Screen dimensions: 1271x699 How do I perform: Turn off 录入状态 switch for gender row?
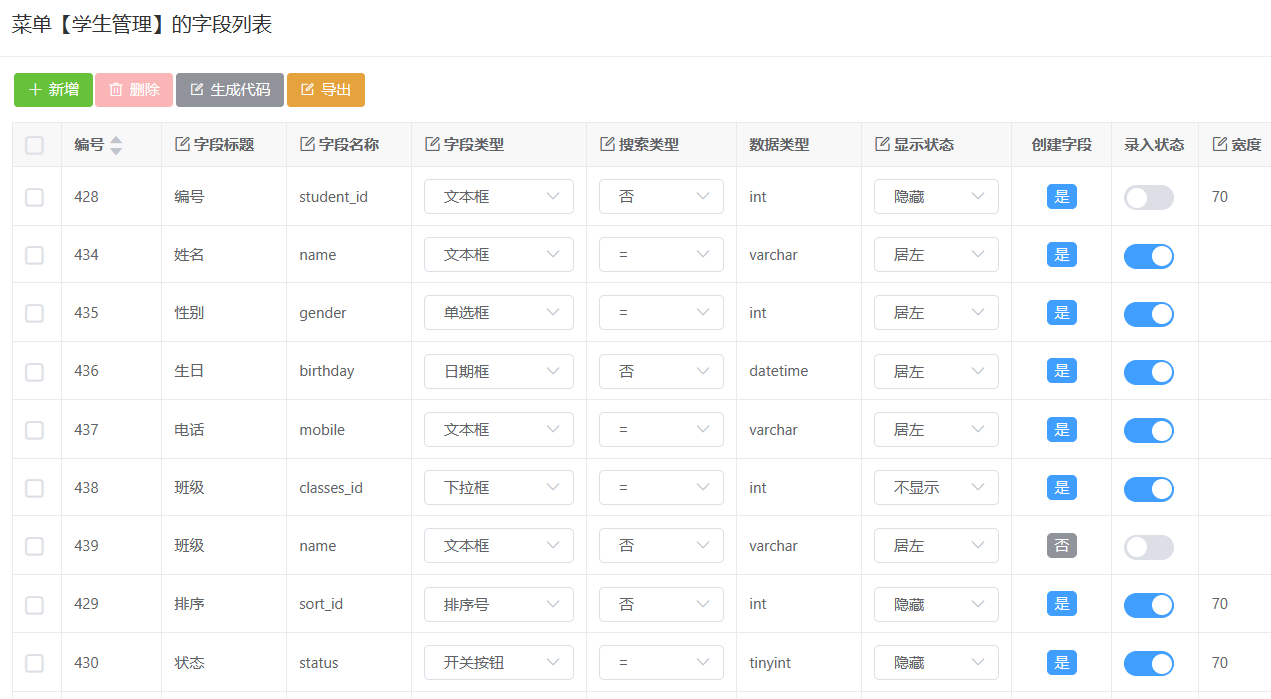pyautogui.click(x=1148, y=314)
